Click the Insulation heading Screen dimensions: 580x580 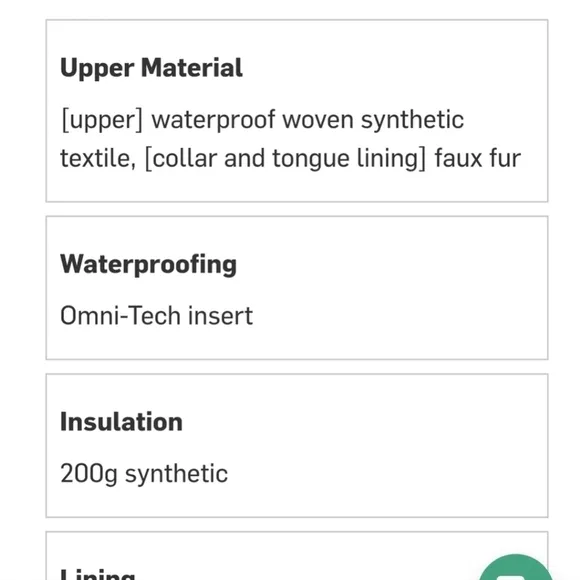[x=121, y=422]
